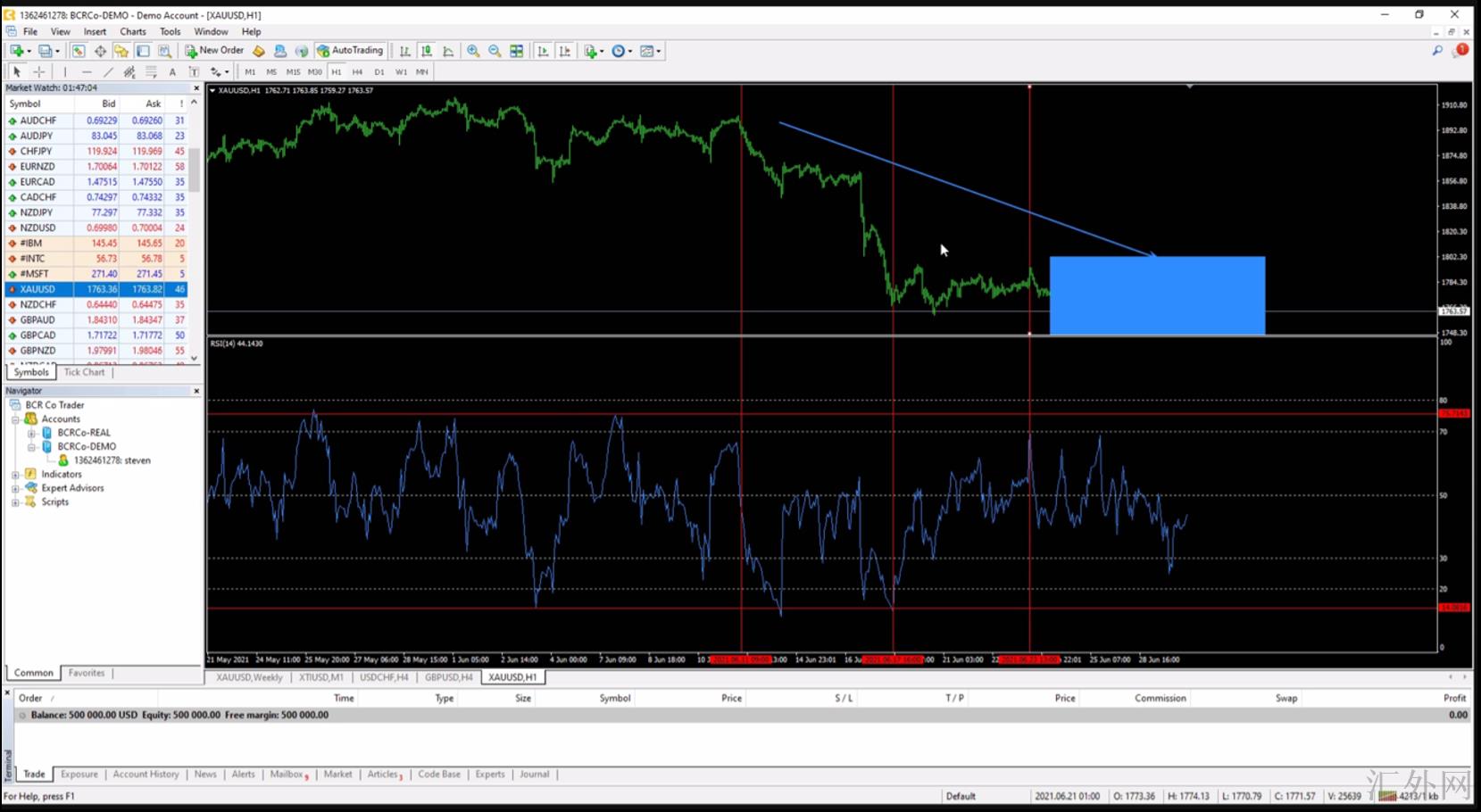The image size is (1481, 812).
Task: Click the blue rectangle on the chart
Action: click(1157, 295)
